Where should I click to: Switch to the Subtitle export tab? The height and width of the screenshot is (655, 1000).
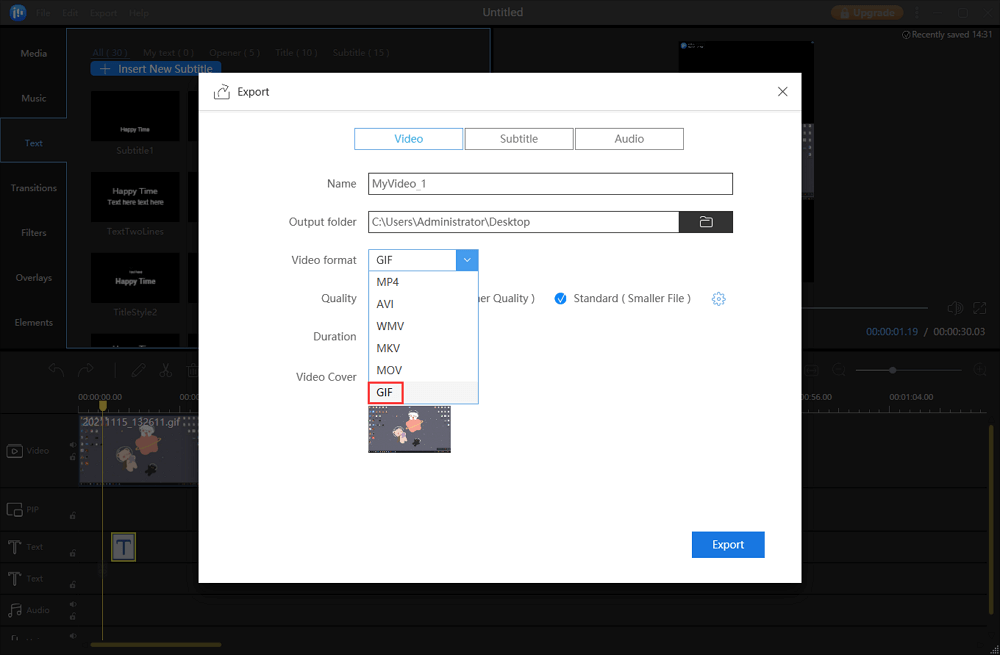(518, 139)
